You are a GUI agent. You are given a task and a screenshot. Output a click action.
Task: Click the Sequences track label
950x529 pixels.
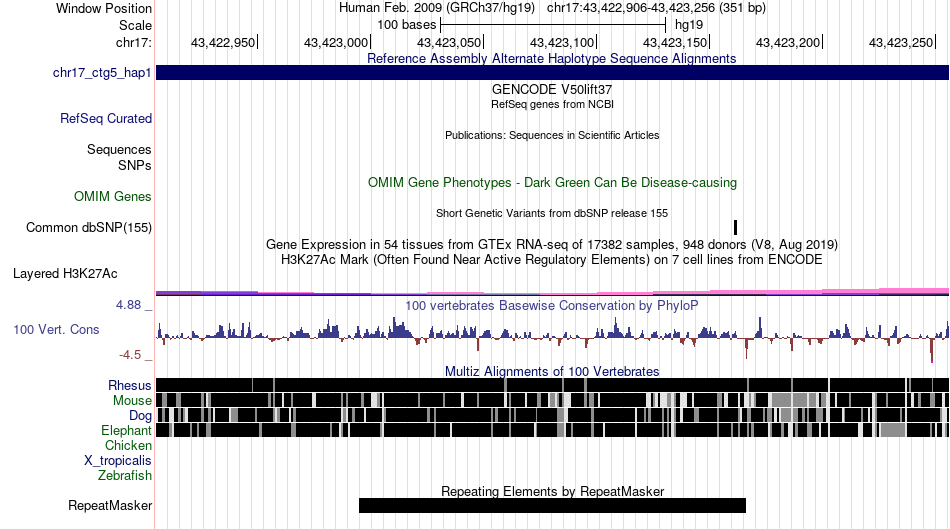tap(119, 149)
